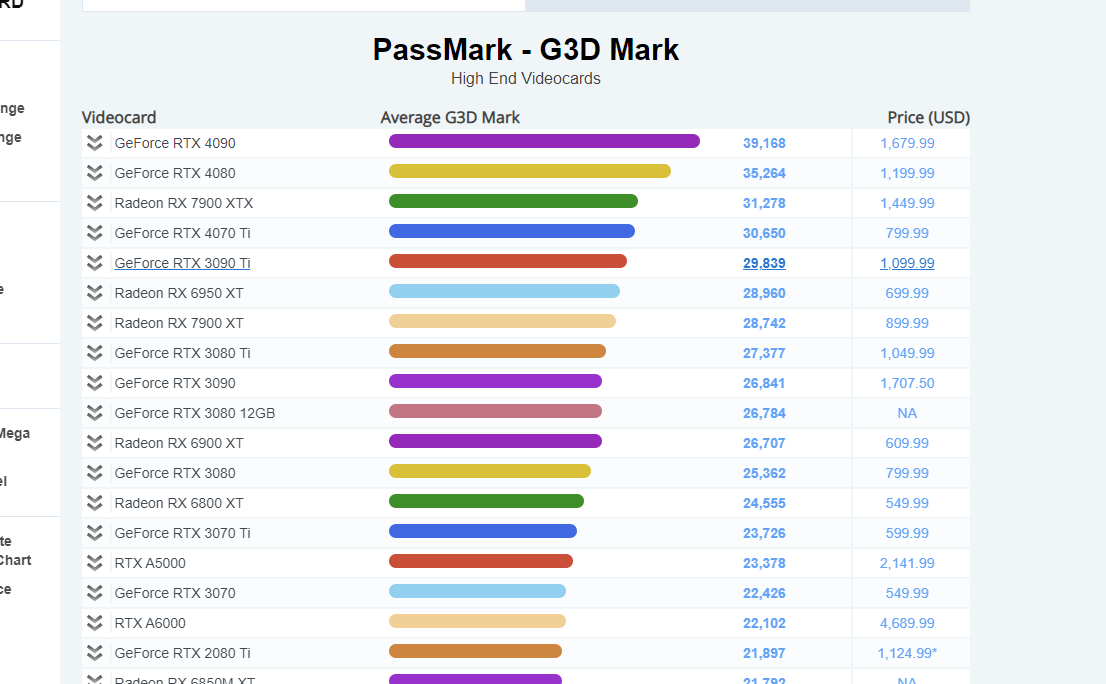Screen dimensions: 1106x684
Task: Open the 699.99 price link
Action: pos(907,293)
